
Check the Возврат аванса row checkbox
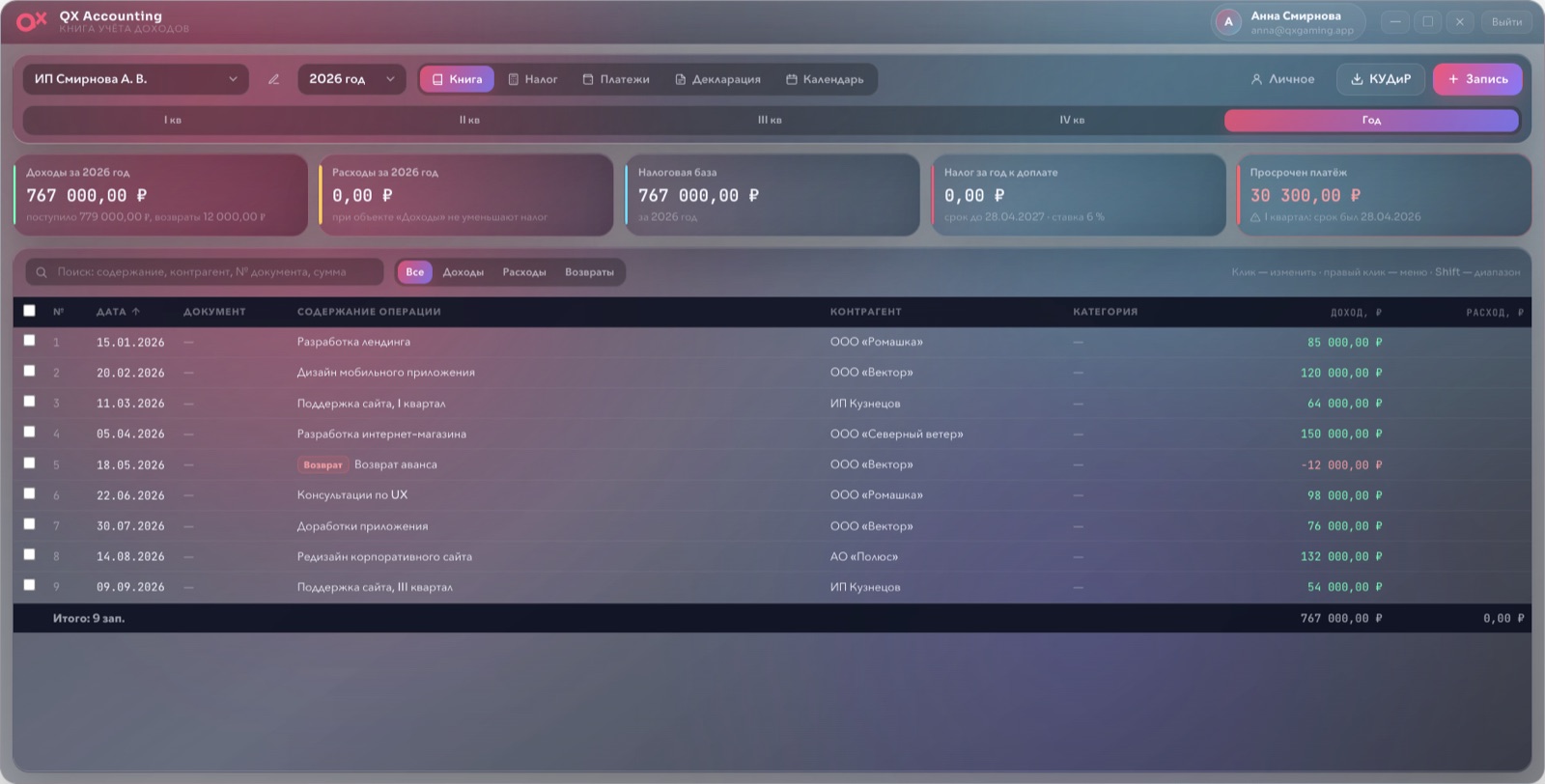coord(29,462)
